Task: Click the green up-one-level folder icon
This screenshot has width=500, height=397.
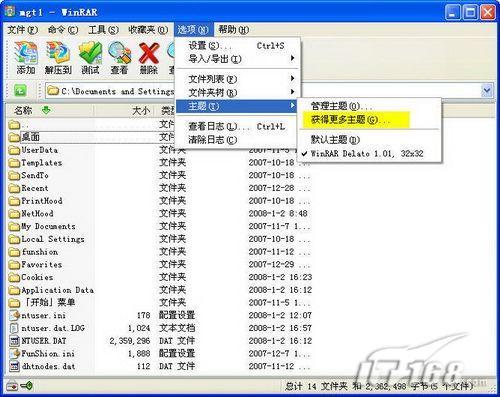Action: [x=20, y=90]
